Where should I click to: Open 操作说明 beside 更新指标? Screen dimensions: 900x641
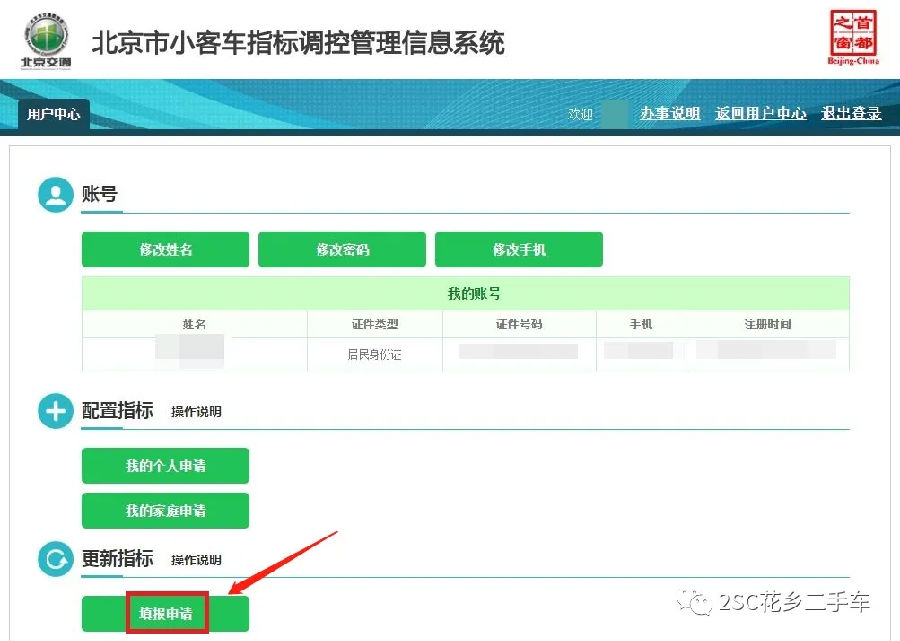tap(196, 560)
